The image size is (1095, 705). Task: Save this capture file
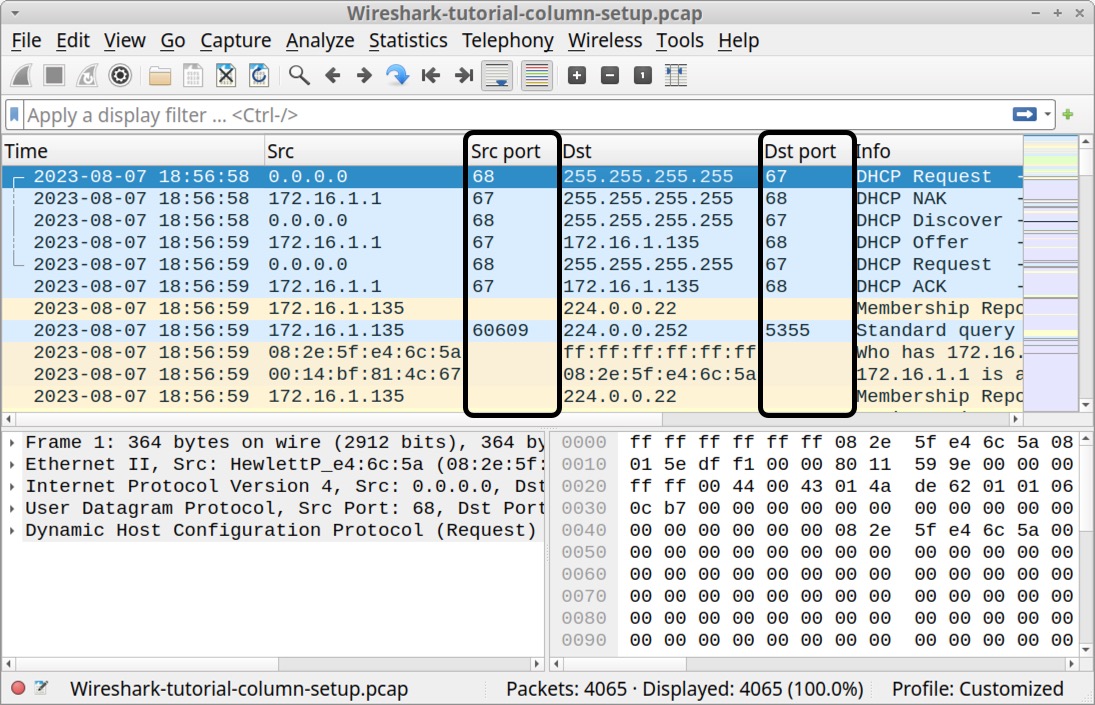193,75
